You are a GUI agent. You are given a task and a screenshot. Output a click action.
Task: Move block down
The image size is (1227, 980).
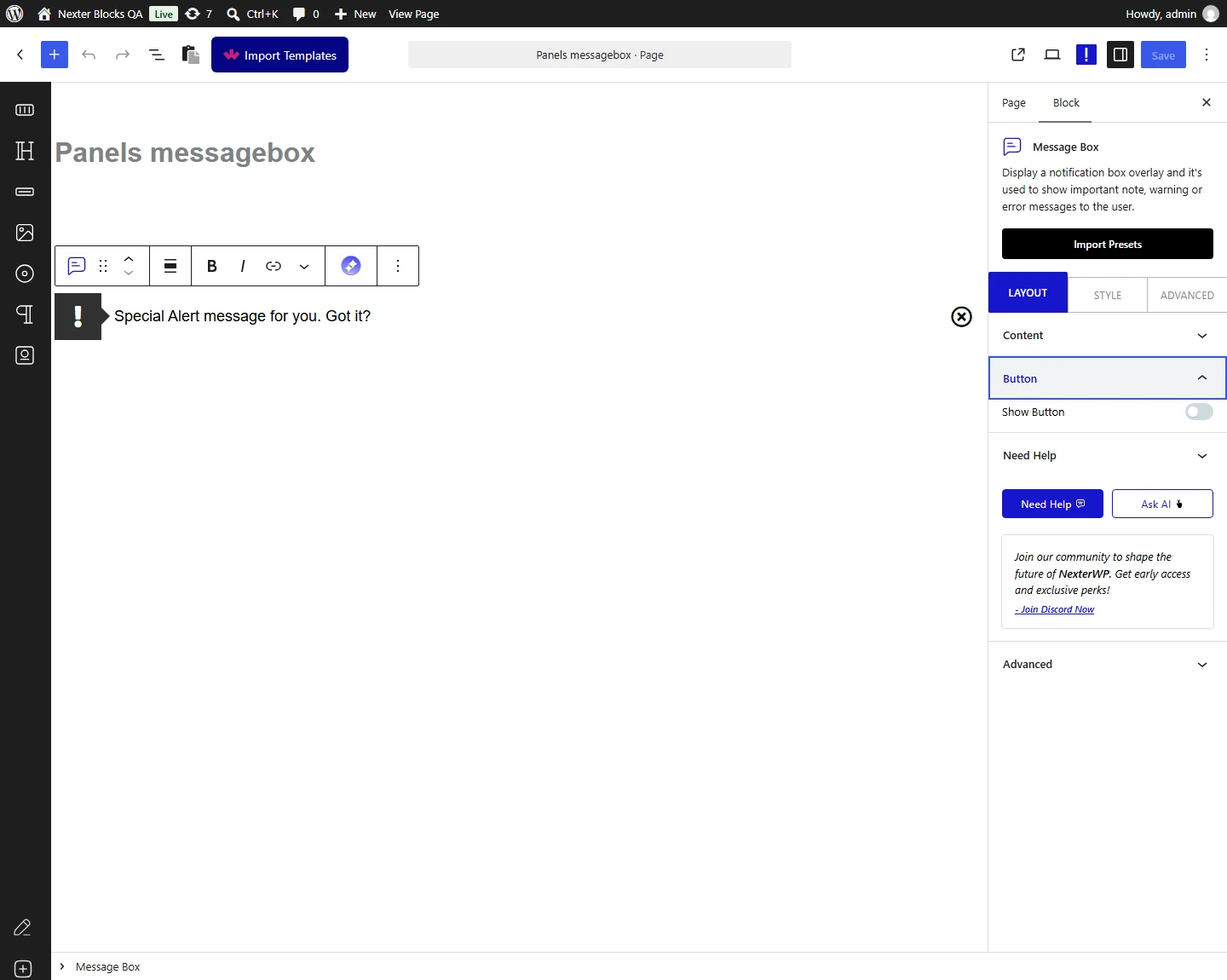[x=129, y=274]
